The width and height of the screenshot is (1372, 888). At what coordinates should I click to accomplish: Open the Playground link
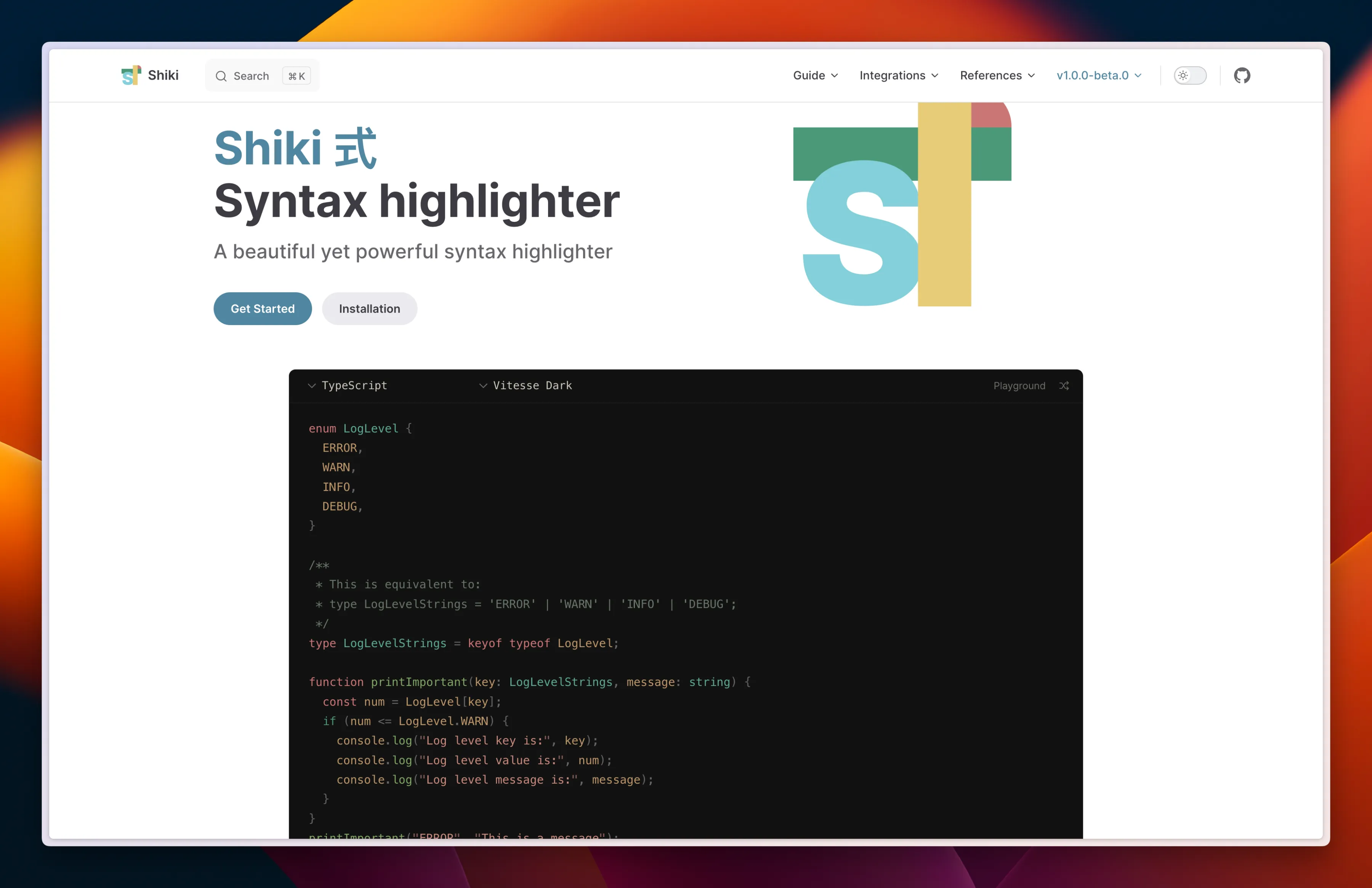pos(1019,386)
